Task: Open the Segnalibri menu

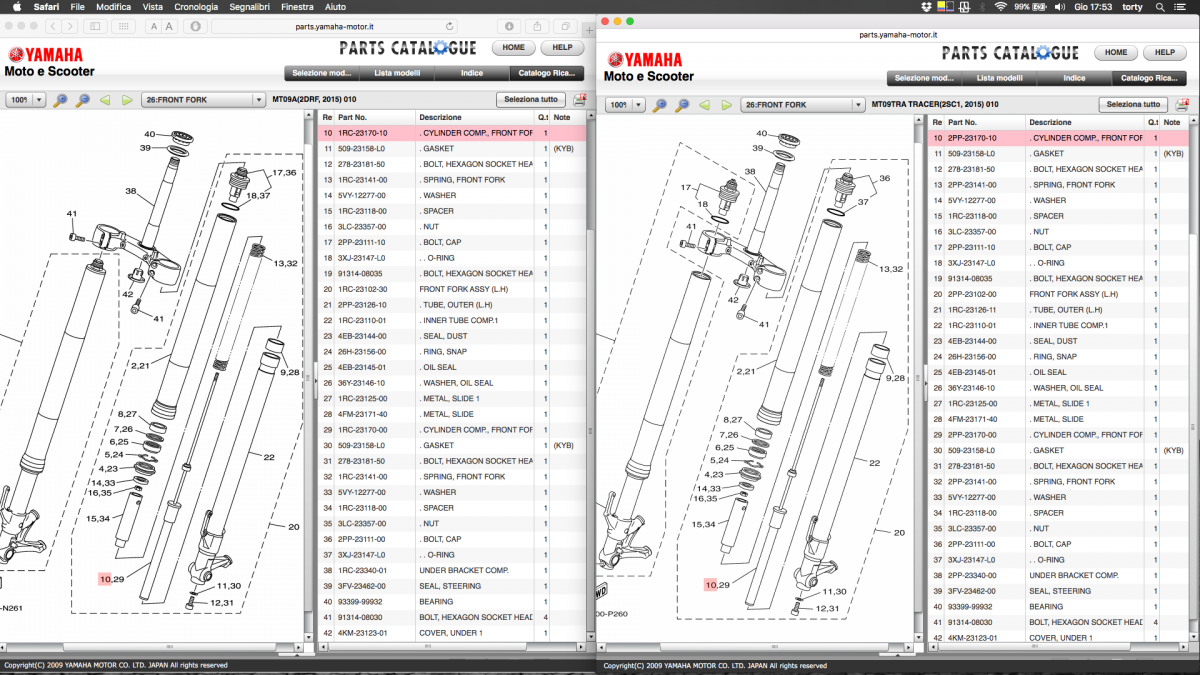Action: tap(250, 7)
